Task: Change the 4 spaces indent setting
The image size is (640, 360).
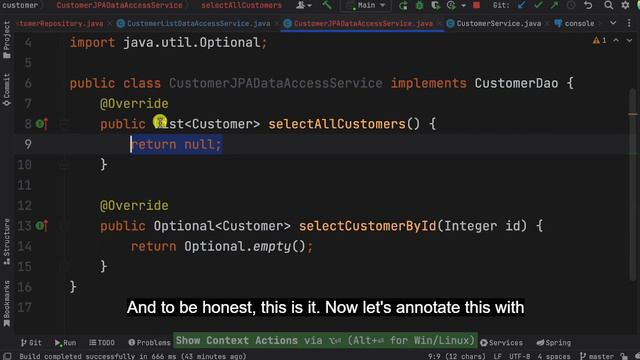Action: tap(553, 356)
